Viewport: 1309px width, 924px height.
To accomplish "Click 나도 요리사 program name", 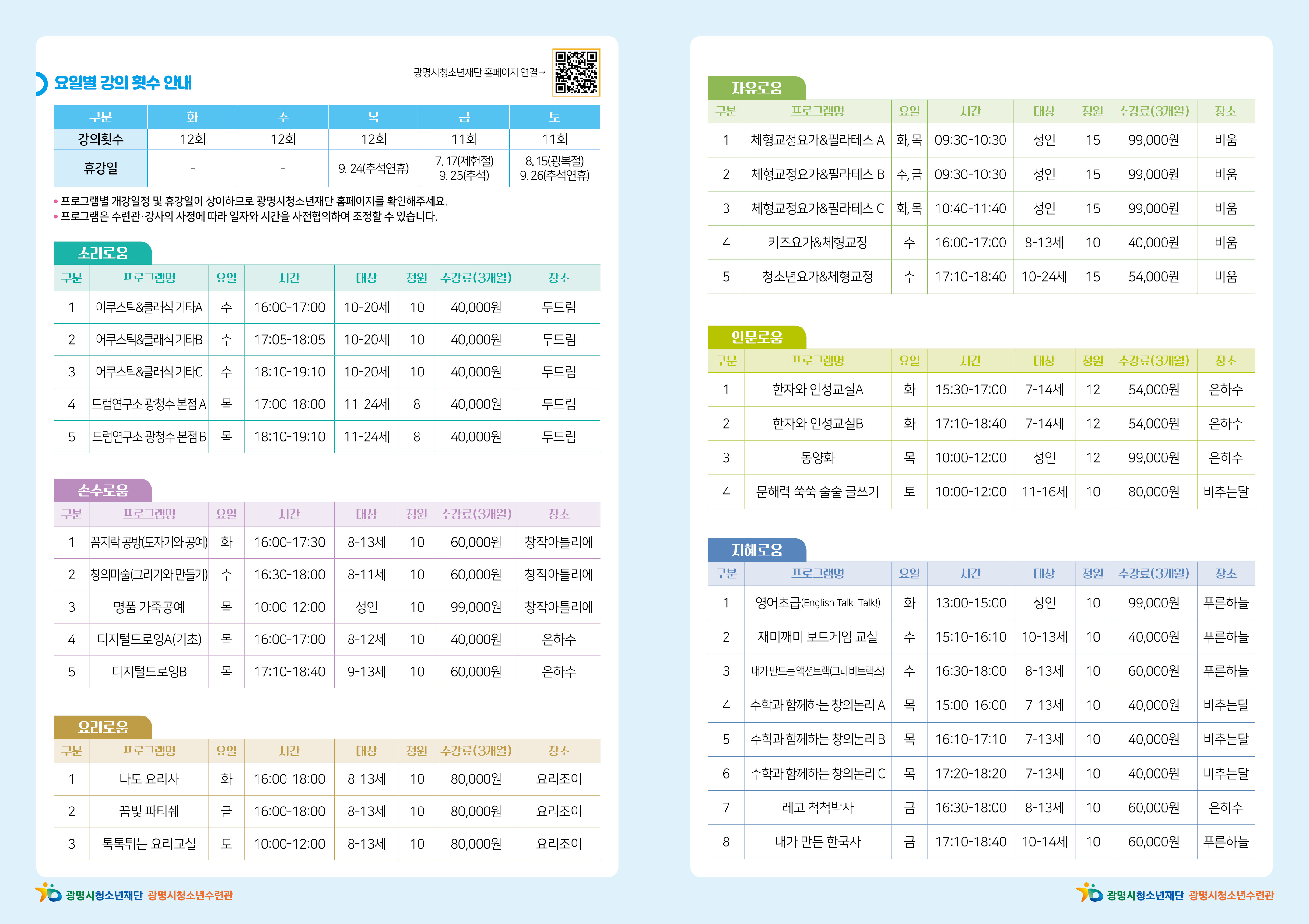I will 149,779.
